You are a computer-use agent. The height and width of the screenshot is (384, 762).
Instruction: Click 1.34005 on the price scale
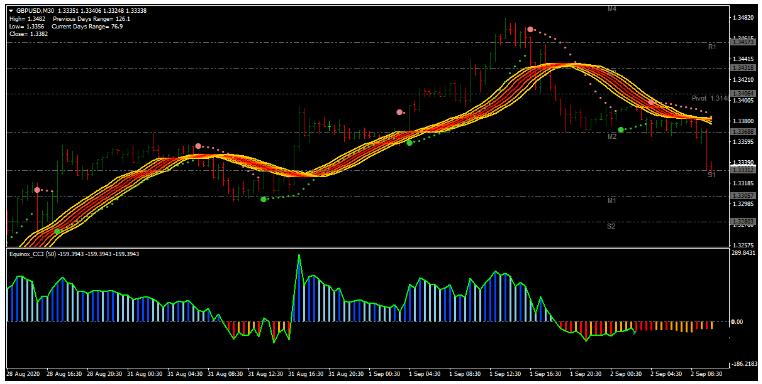click(744, 101)
